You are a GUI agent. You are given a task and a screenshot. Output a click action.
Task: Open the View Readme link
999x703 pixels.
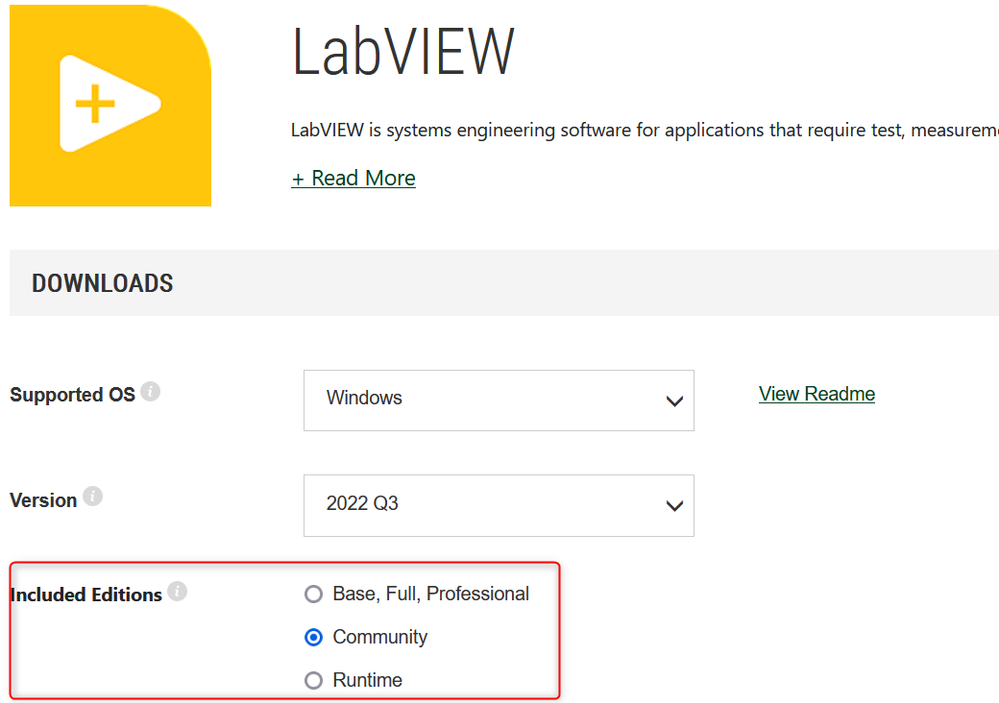point(817,394)
